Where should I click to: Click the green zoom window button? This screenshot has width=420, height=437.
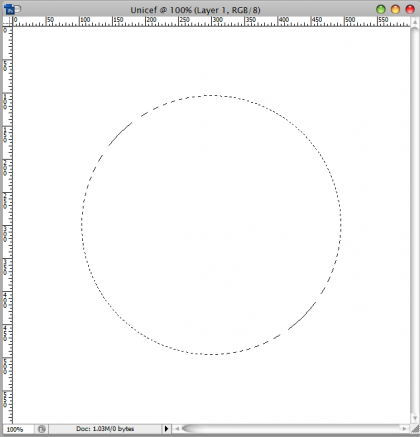[381, 9]
